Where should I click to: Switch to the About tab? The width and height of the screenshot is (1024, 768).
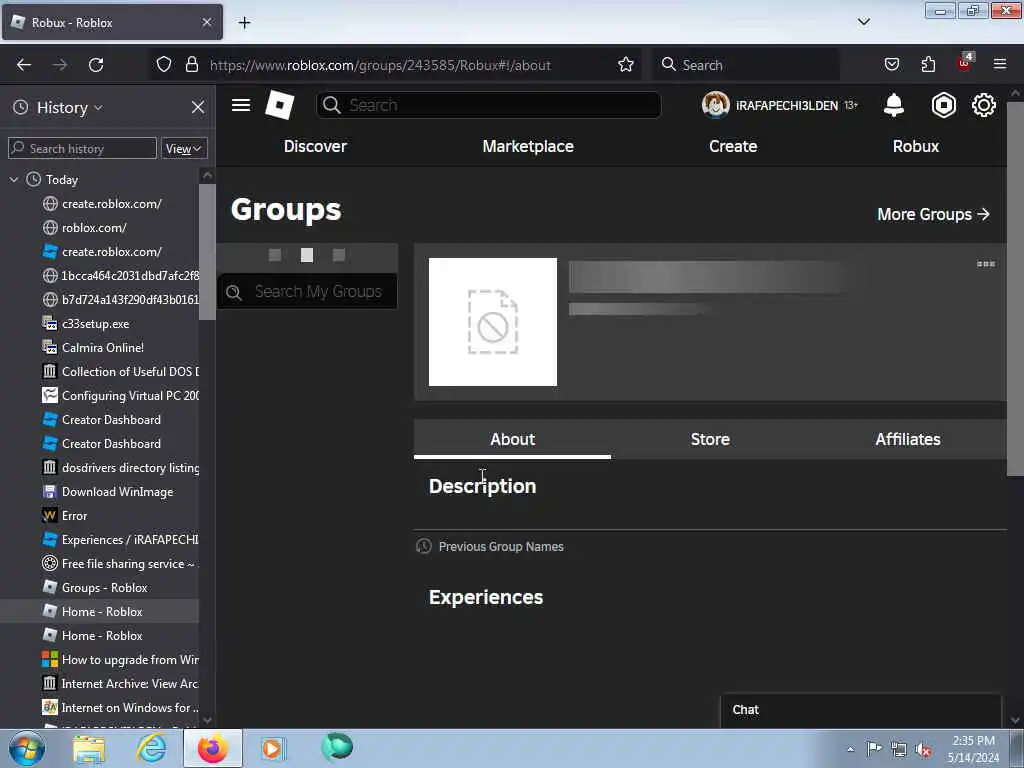click(513, 440)
